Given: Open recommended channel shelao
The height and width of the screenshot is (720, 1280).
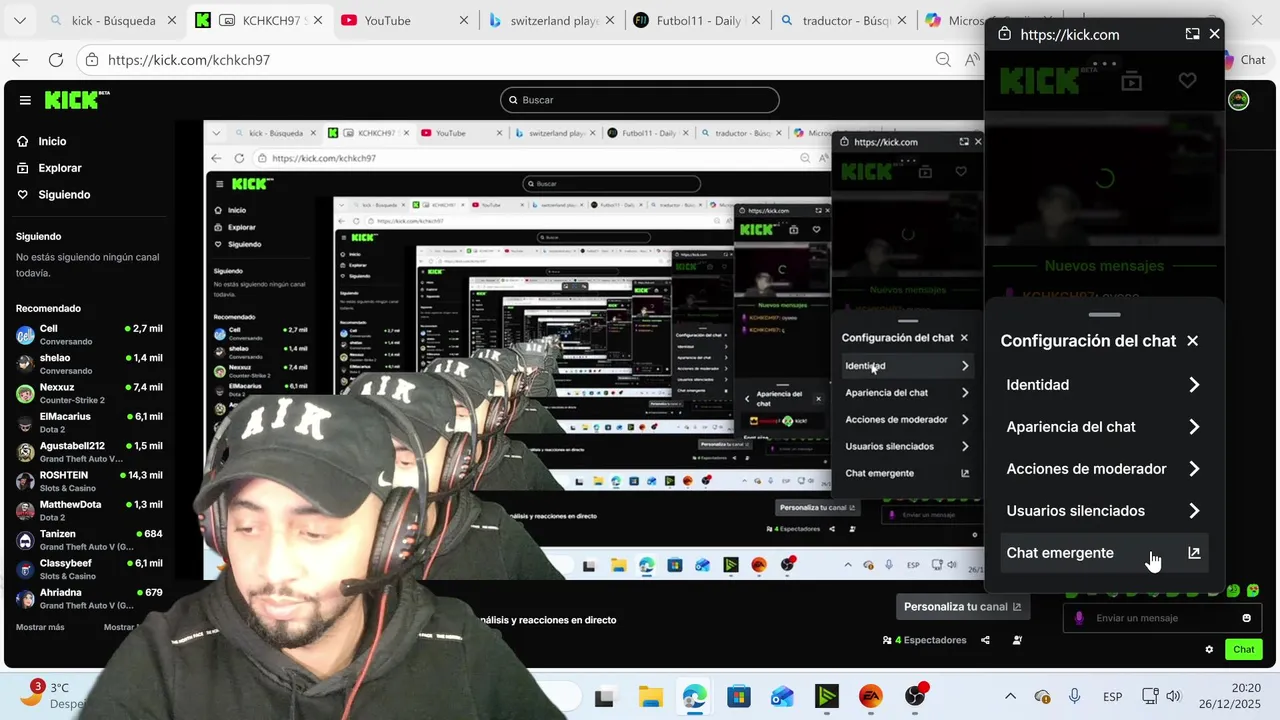Looking at the screenshot, I should [x=89, y=364].
